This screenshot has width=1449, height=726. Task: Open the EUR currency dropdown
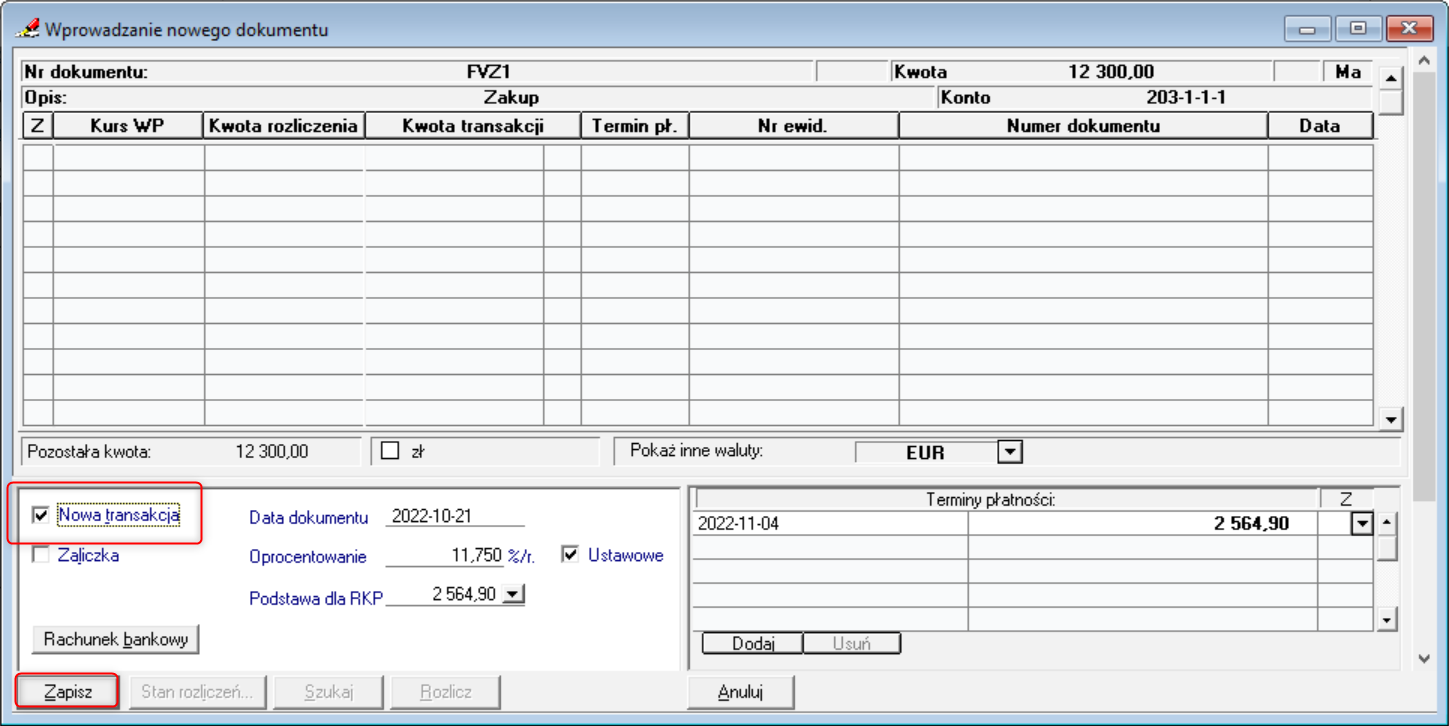[x=1010, y=452]
